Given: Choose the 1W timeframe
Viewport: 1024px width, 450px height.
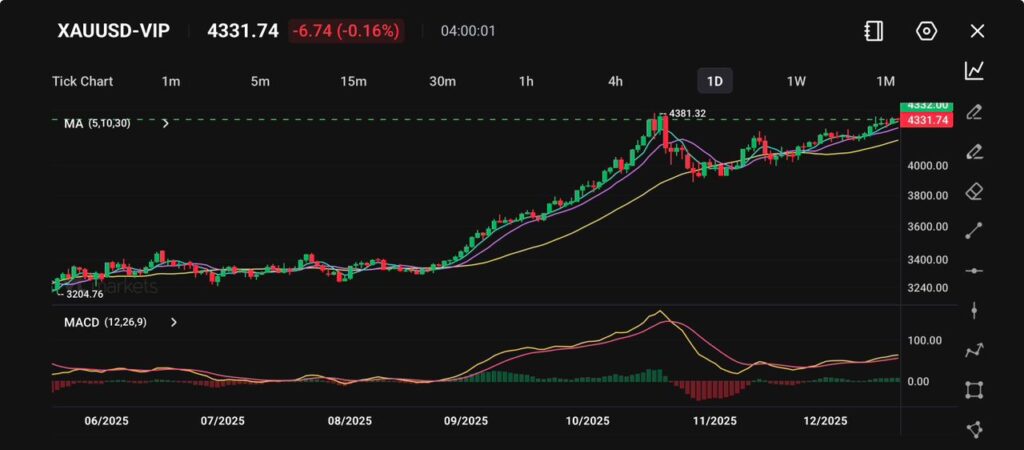Looking at the screenshot, I should click(796, 81).
